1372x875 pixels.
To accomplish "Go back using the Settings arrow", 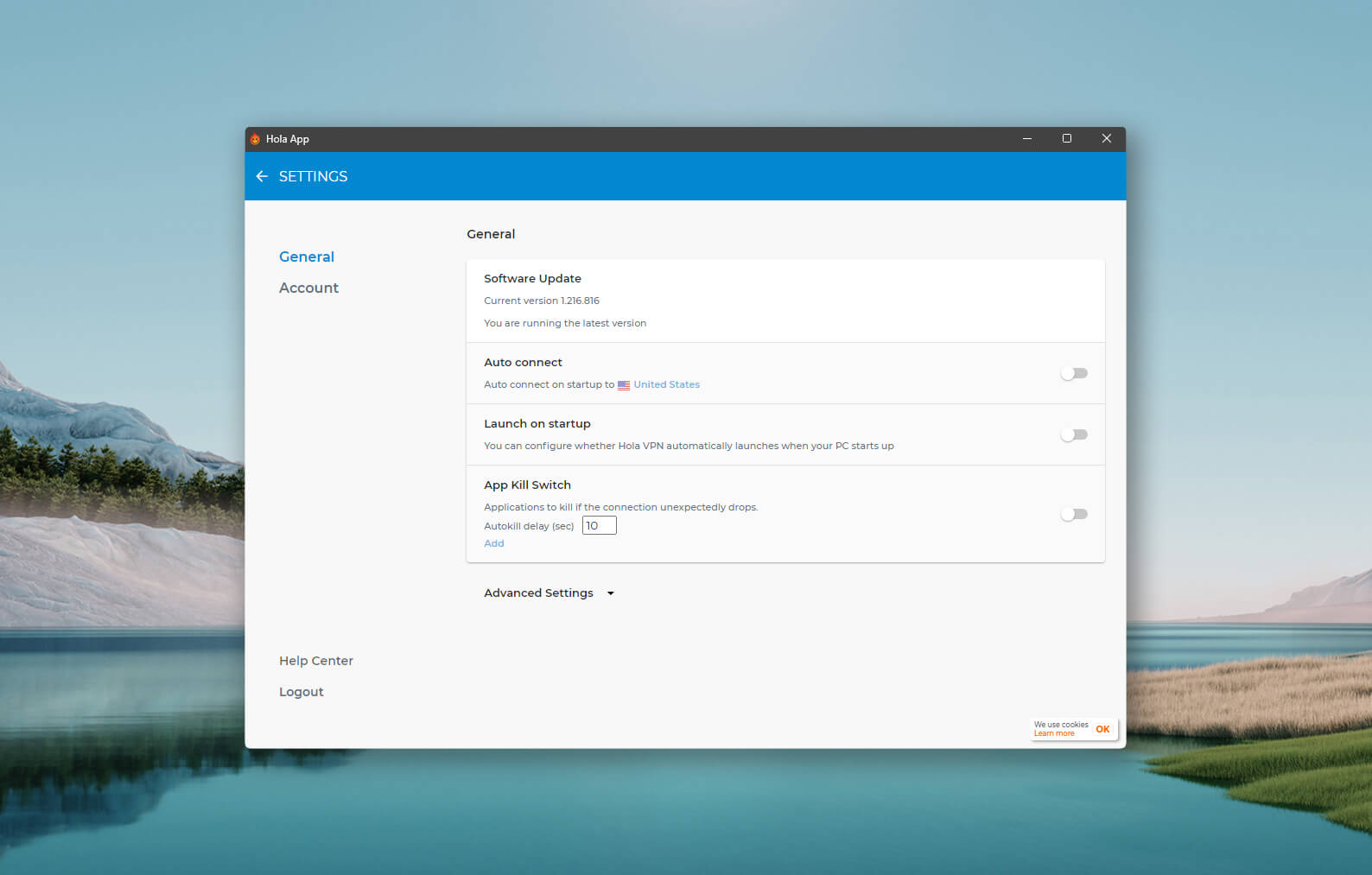I will [262, 176].
